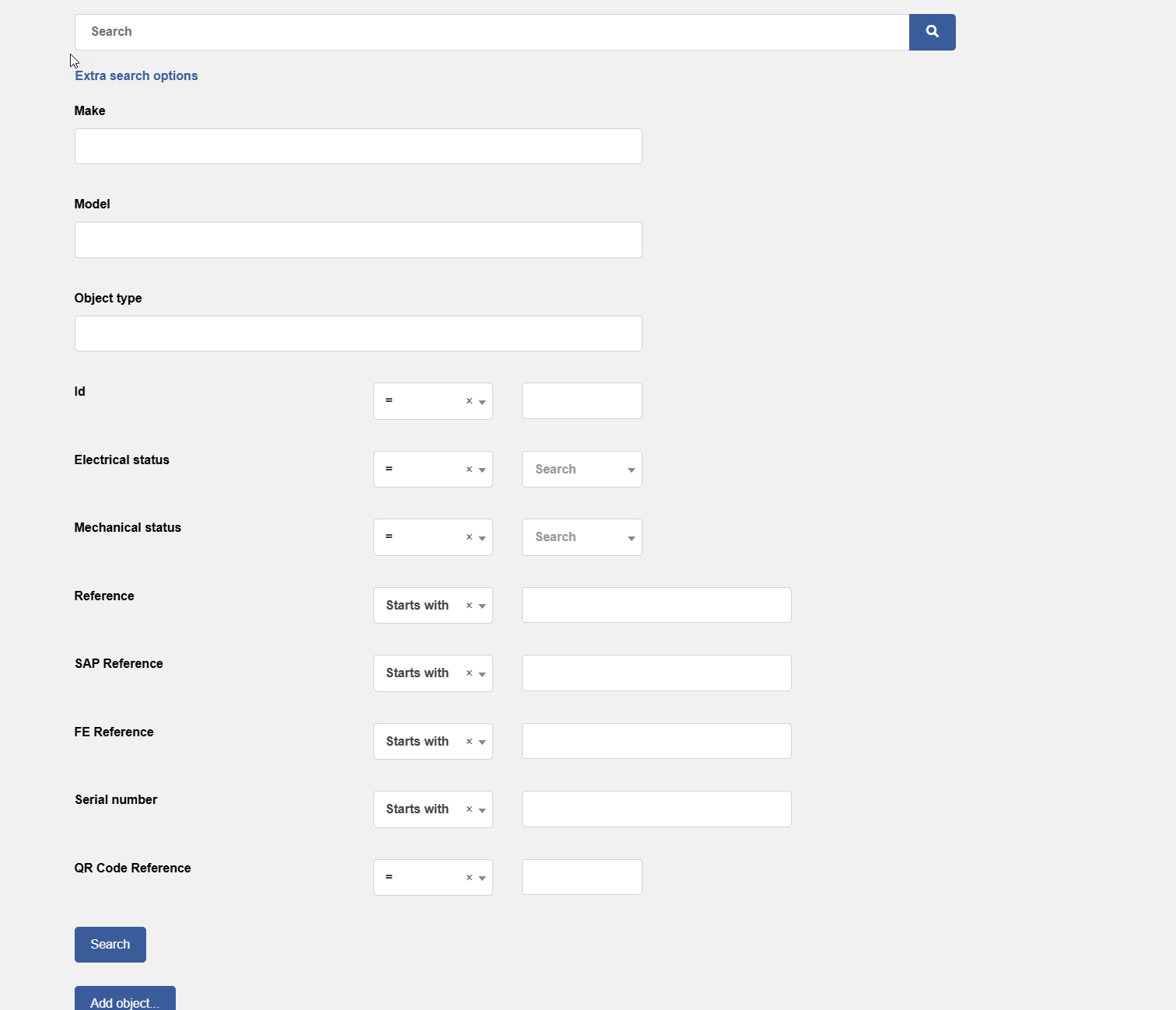Expand the Id operator dropdown arrow
The width and height of the screenshot is (1176, 1010).
482,402
